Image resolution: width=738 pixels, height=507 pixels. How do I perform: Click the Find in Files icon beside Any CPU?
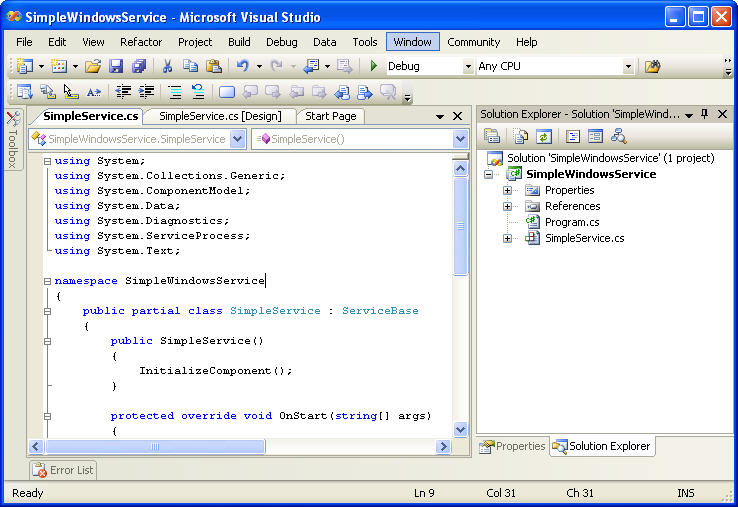[652, 66]
